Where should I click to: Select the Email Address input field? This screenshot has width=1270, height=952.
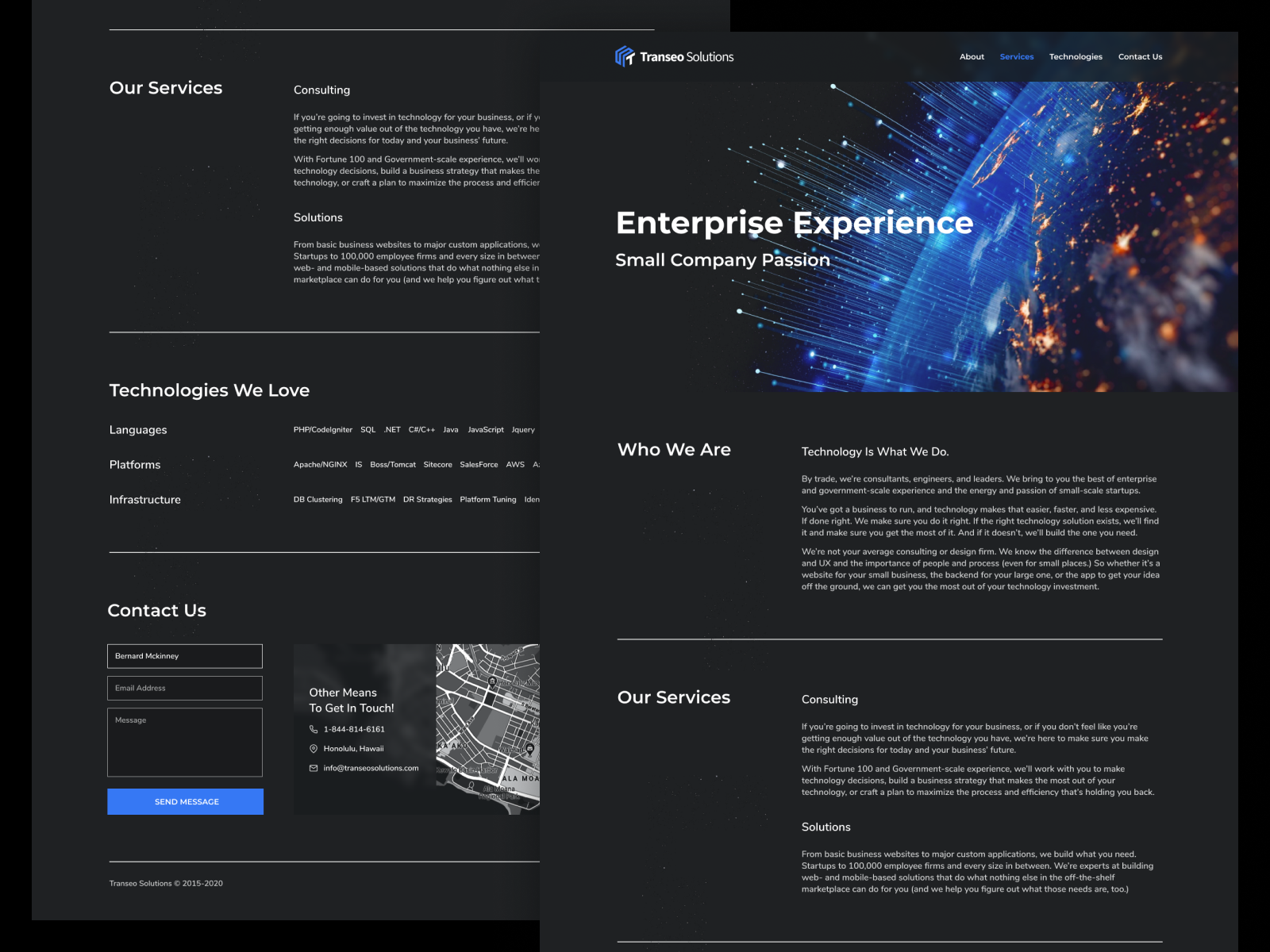coord(185,688)
